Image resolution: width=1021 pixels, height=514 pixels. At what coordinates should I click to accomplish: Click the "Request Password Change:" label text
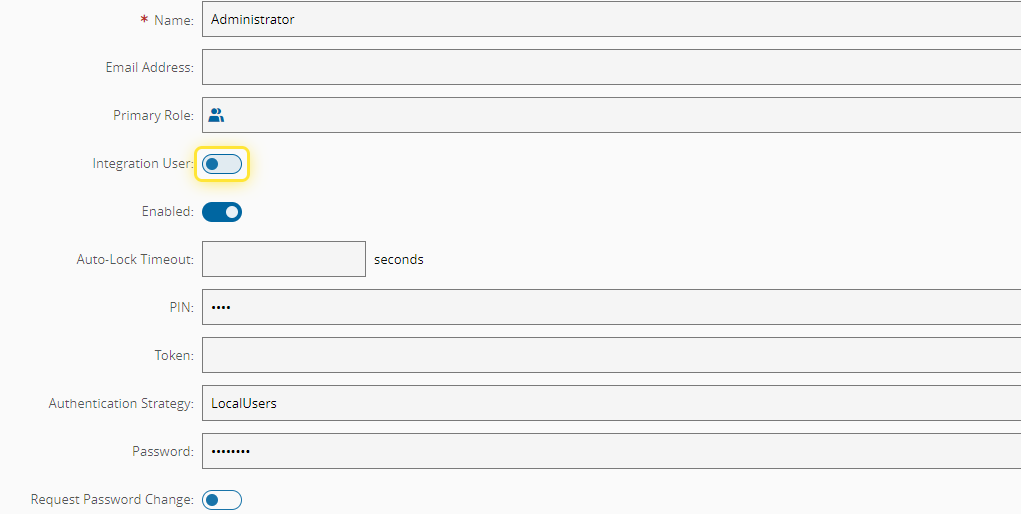112,500
